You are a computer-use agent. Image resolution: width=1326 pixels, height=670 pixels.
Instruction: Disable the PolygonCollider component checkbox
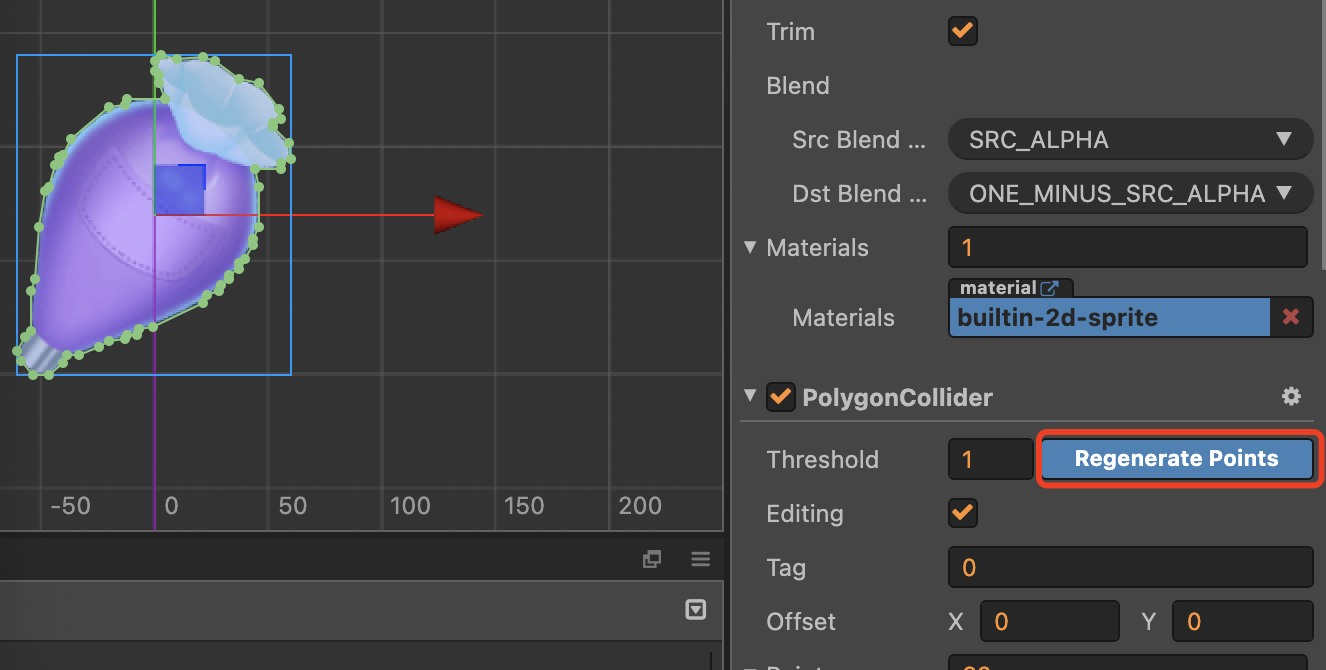780,397
